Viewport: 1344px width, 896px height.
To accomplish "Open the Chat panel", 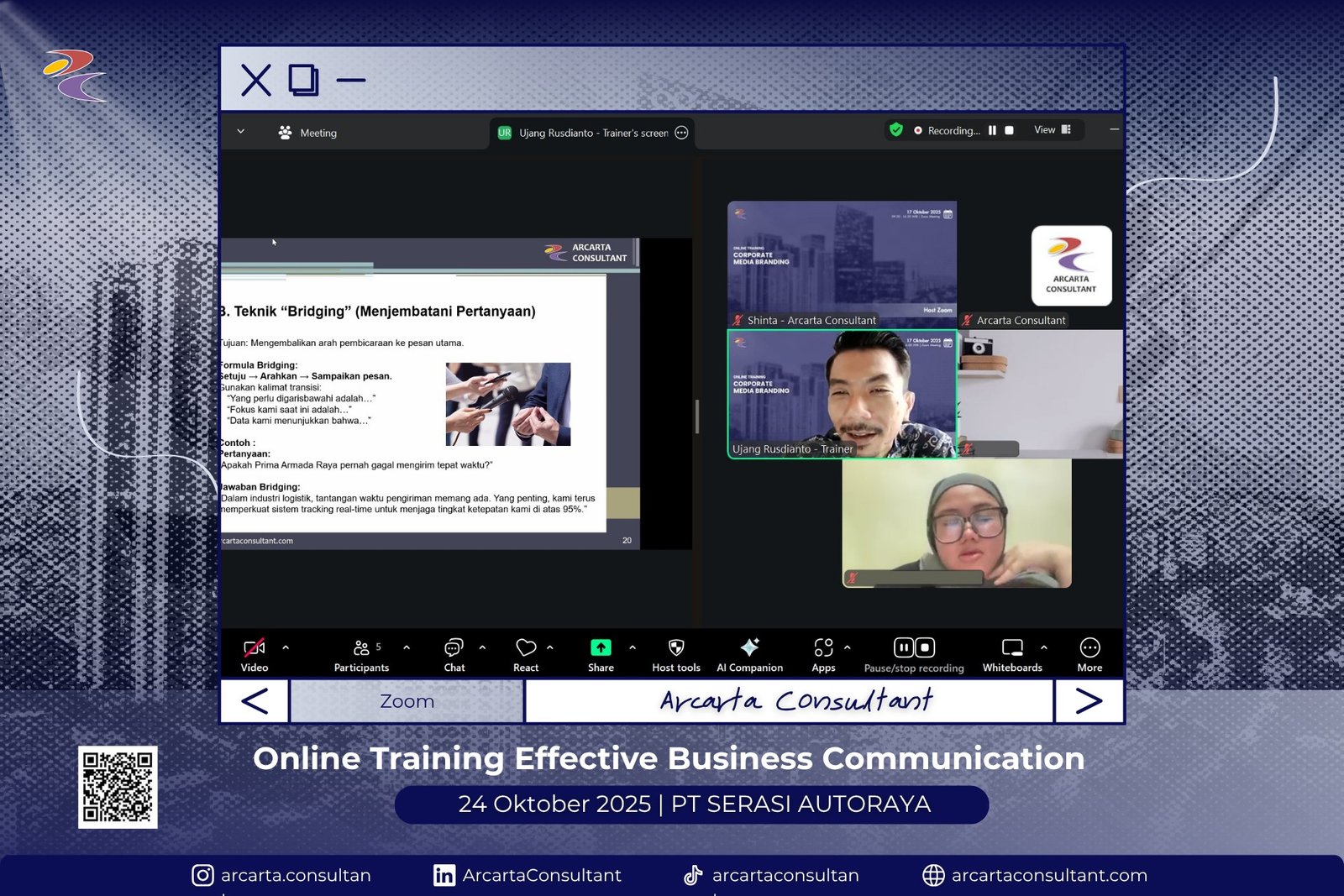I will [x=454, y=654].
